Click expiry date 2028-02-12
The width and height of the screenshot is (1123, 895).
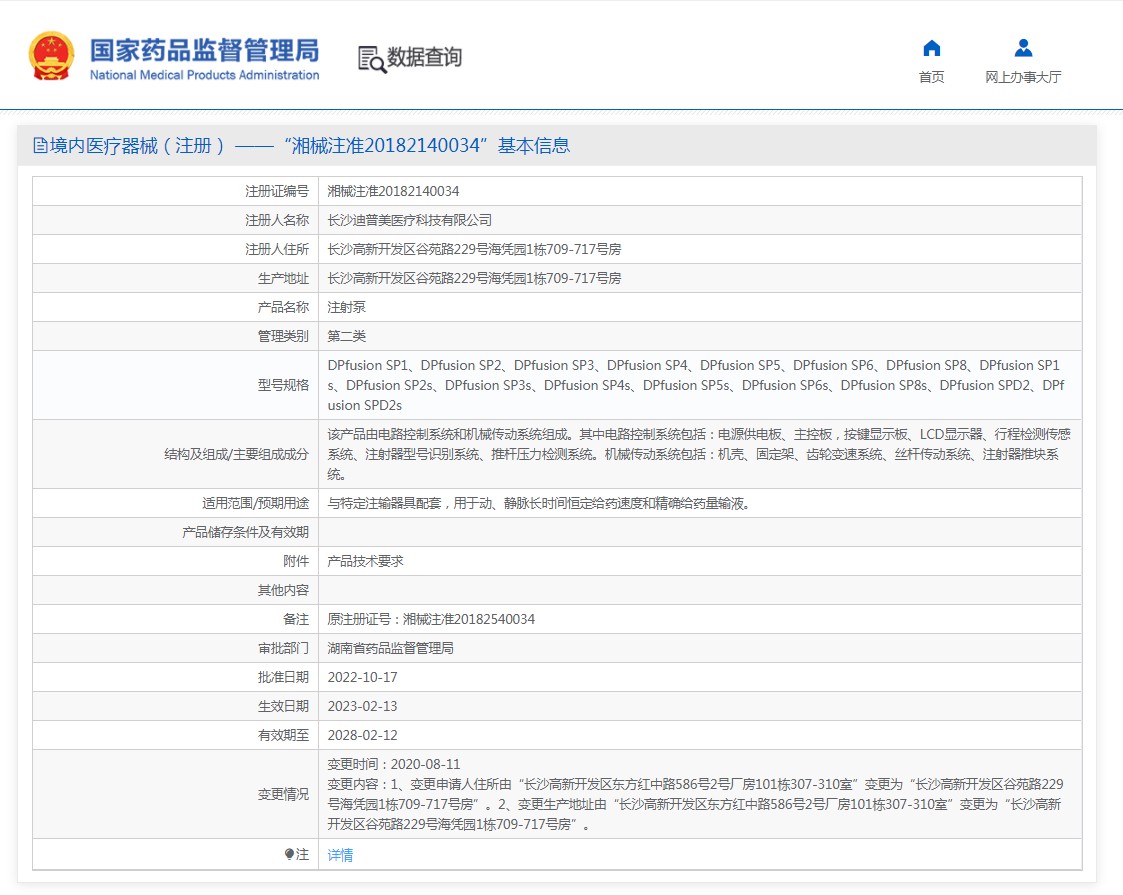click(x=362, y=736)
